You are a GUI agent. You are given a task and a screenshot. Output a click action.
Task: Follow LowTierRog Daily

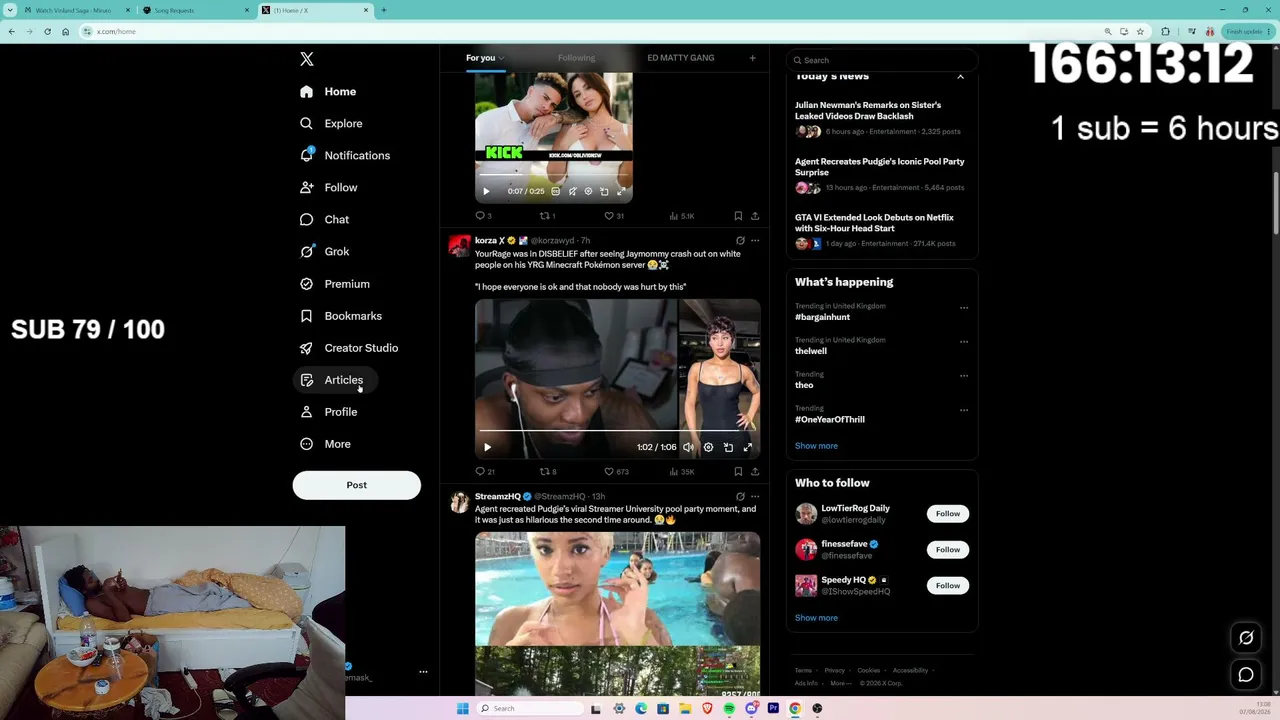[948, 514]
